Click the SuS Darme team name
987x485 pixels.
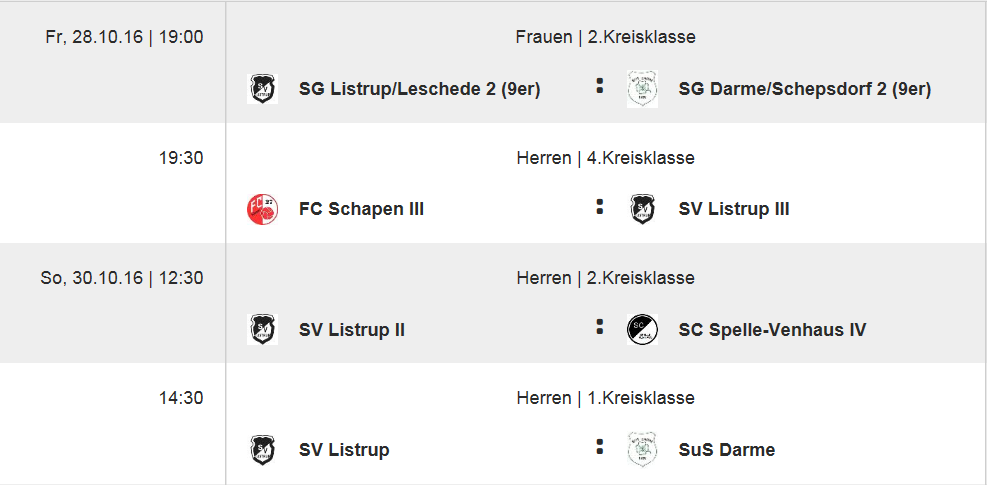click(726, 450)
